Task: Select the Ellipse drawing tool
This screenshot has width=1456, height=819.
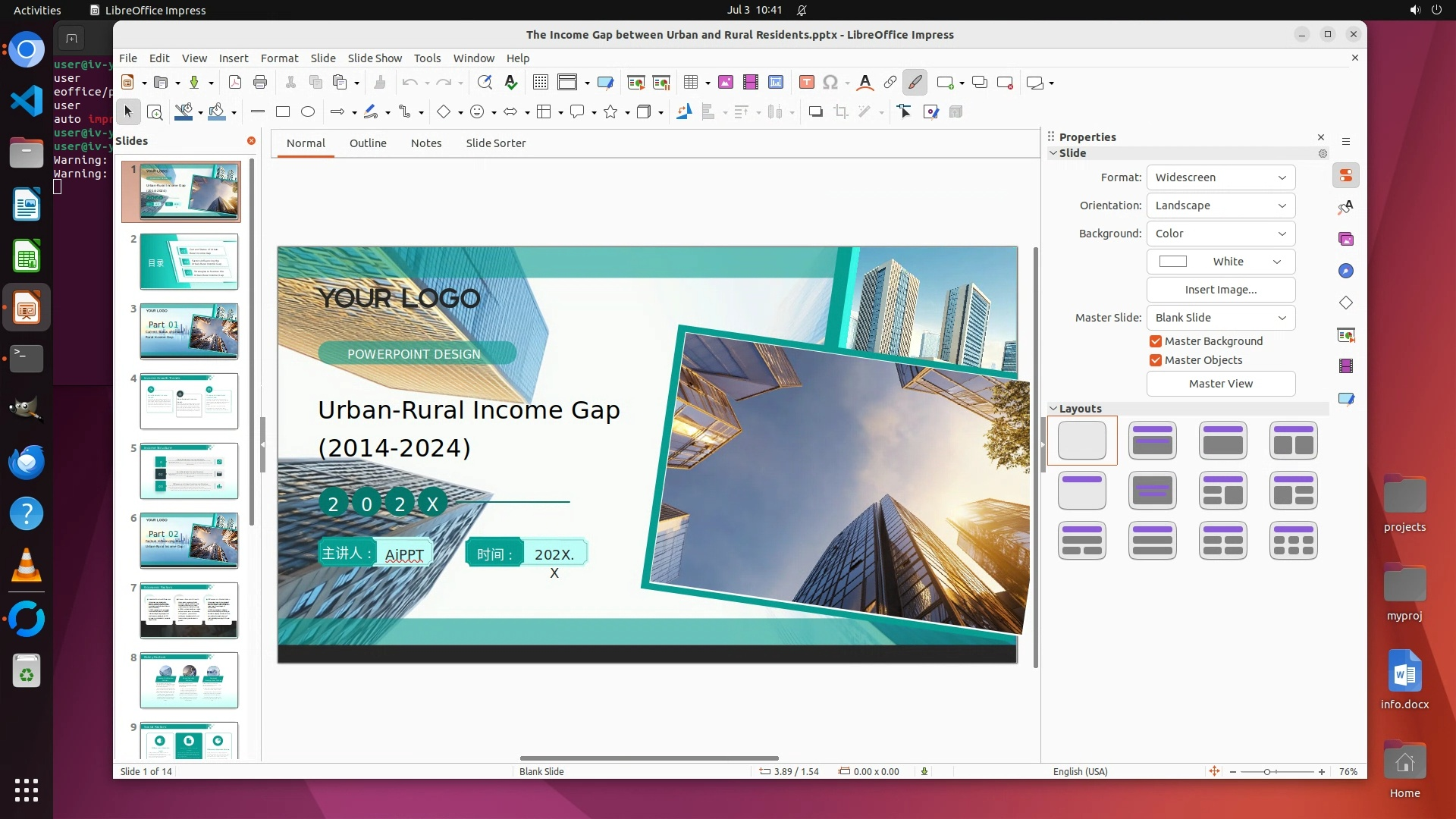Action: [x=308, y=112]
